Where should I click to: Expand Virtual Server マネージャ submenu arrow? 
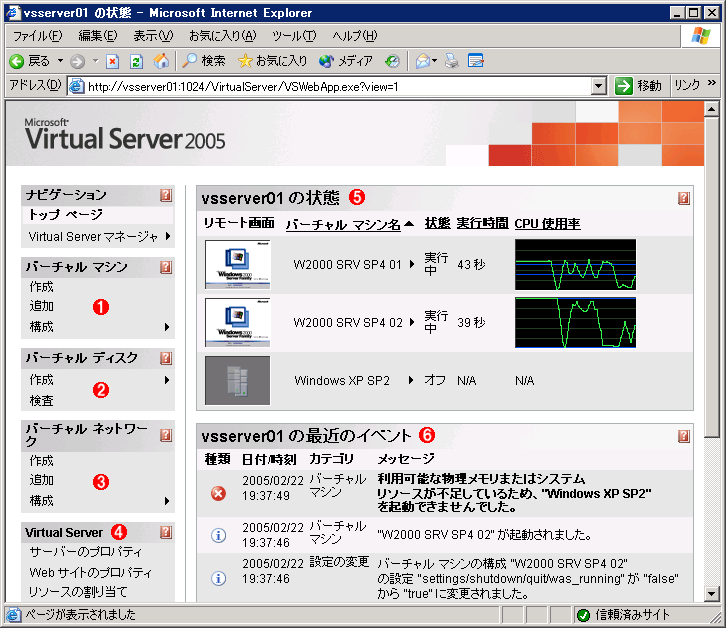tap(168, 236)
